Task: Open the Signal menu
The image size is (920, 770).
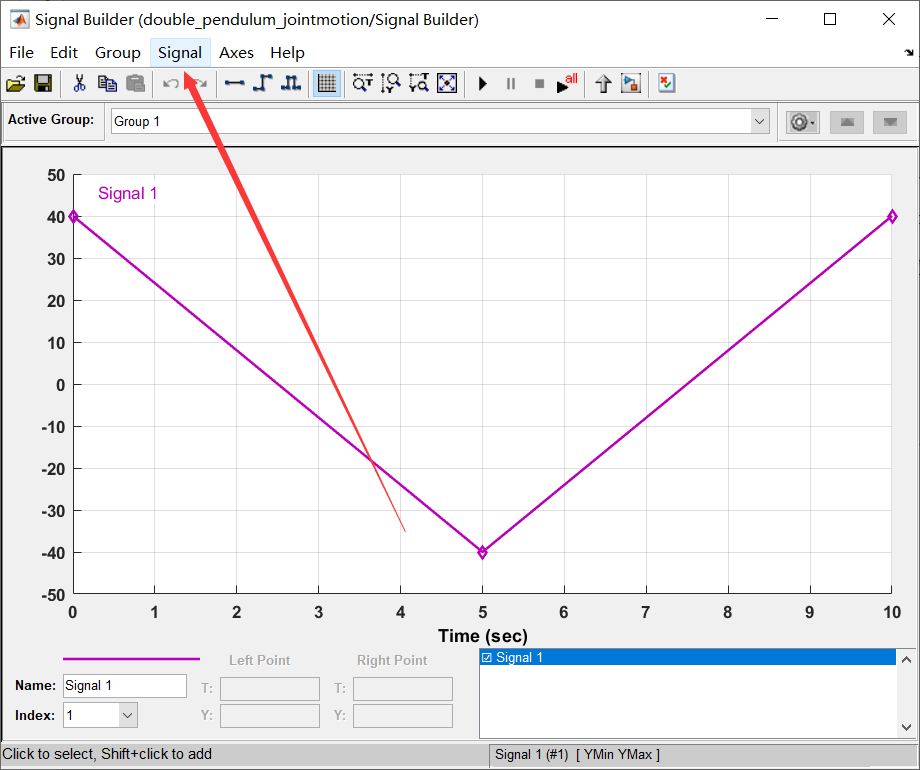Action: 180,53
